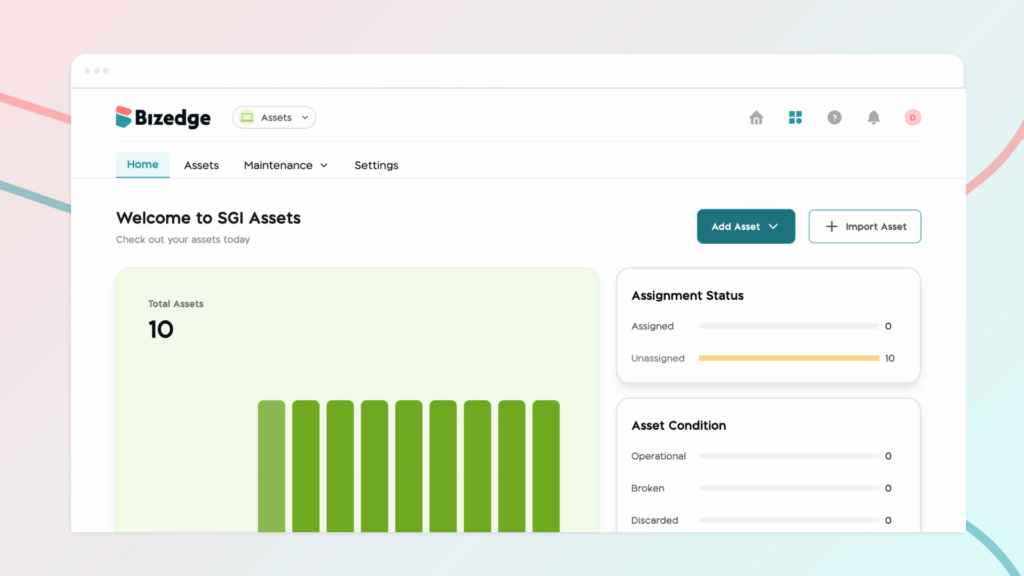Open the Add Asset dropdown arrow
This screenshot has height=576, width=1024.
(773, 227)
